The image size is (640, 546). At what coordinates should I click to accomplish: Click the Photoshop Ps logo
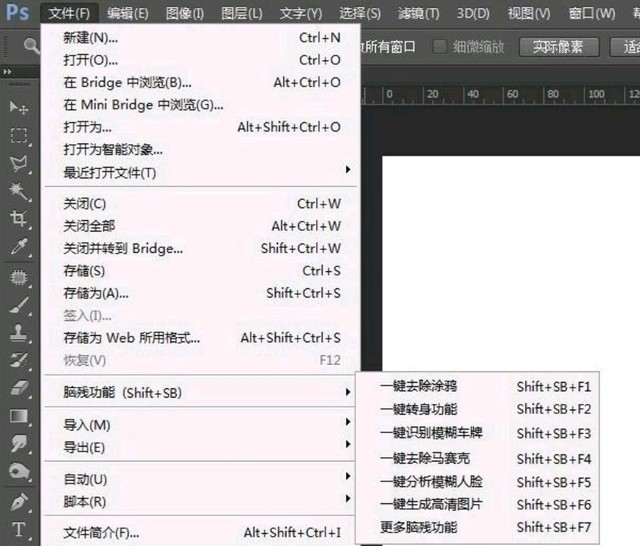(x=18, y=13)
